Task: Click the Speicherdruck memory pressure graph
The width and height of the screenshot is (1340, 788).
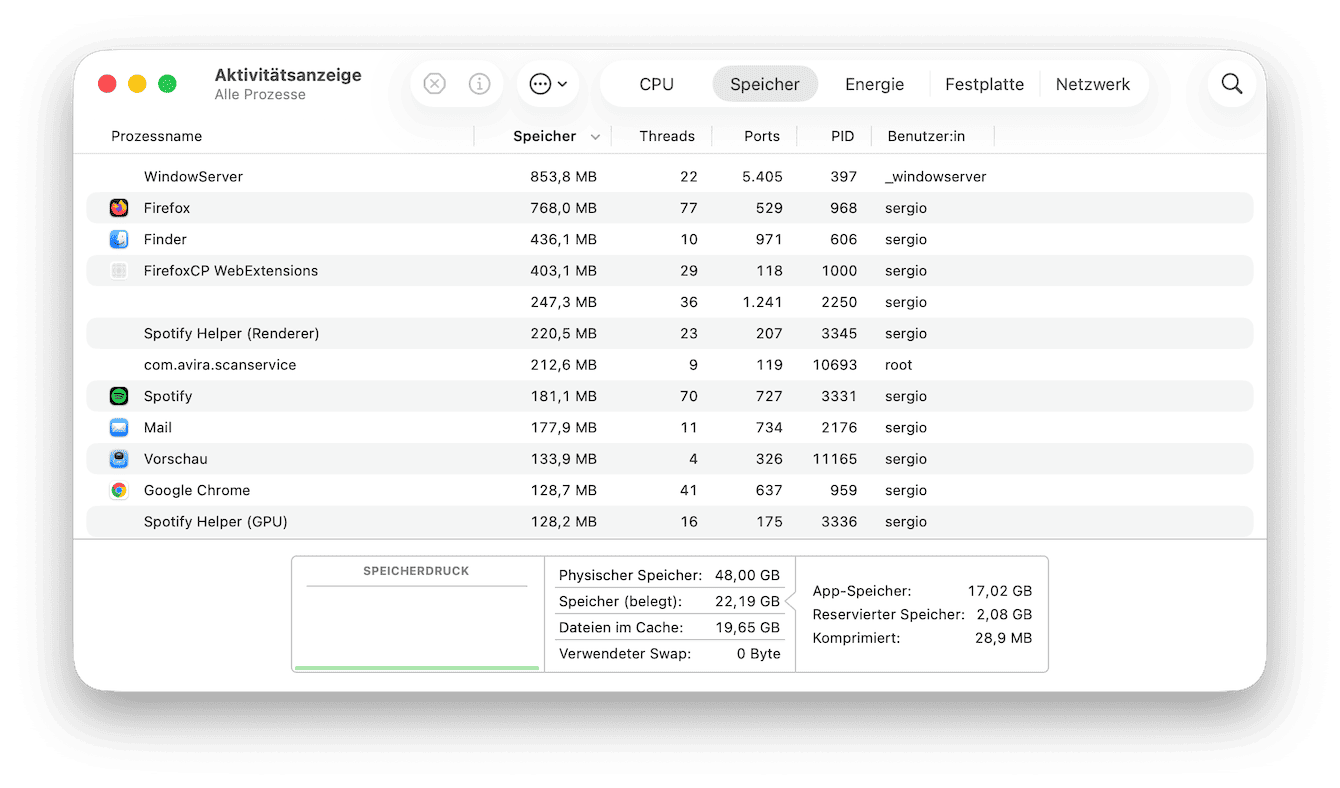Action: coord(417,627)
